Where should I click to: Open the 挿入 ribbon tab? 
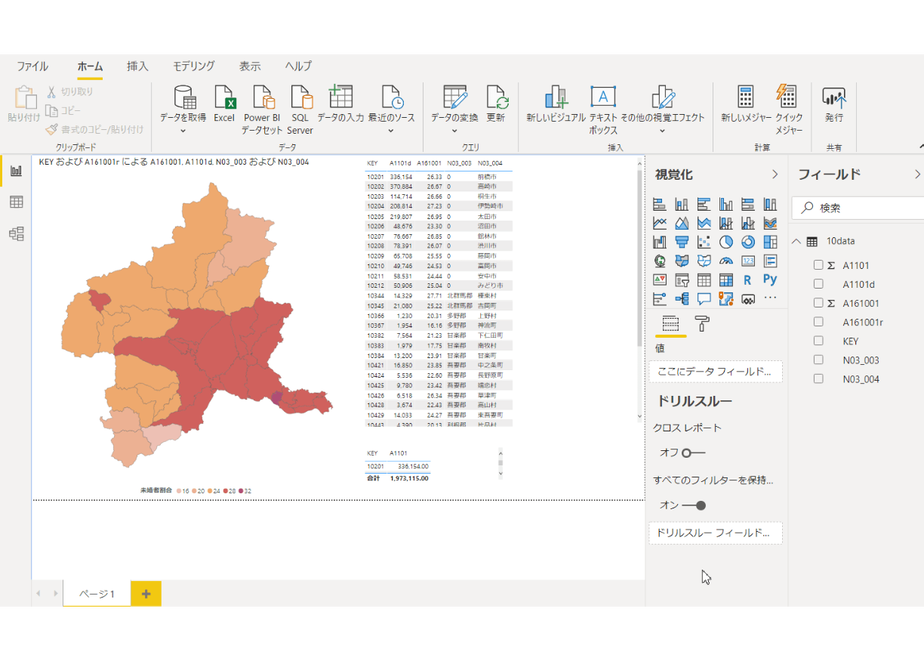(137, 66)
